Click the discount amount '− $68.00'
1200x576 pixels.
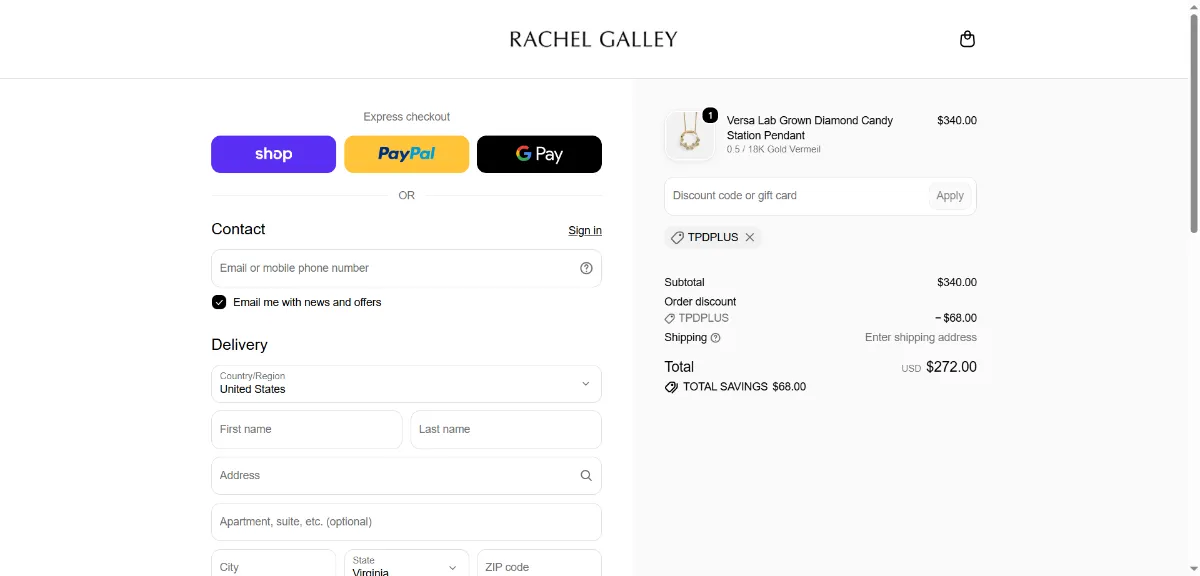point(956,318)
